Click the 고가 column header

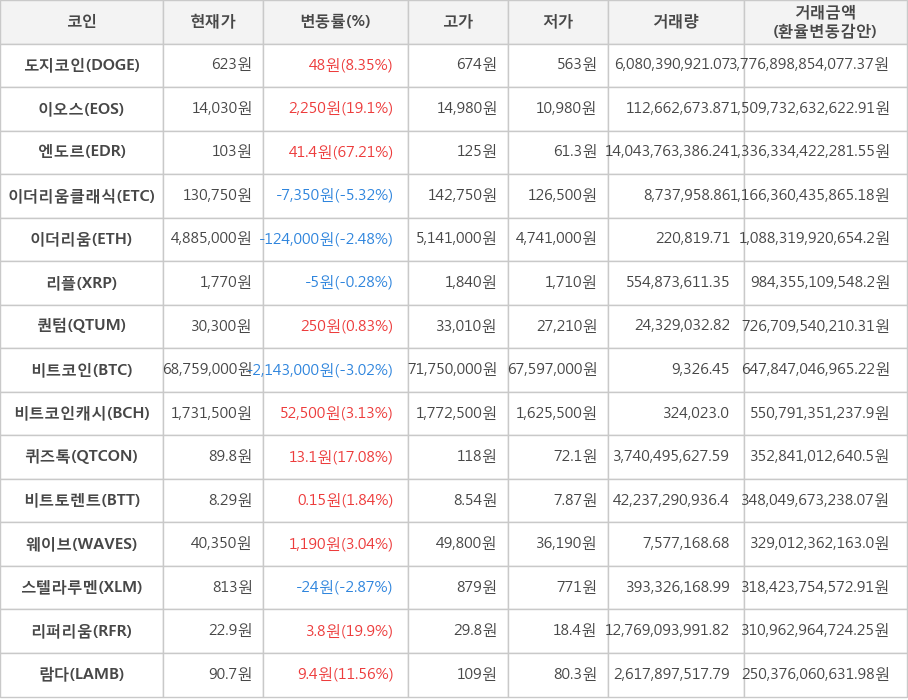coord(458,22)
